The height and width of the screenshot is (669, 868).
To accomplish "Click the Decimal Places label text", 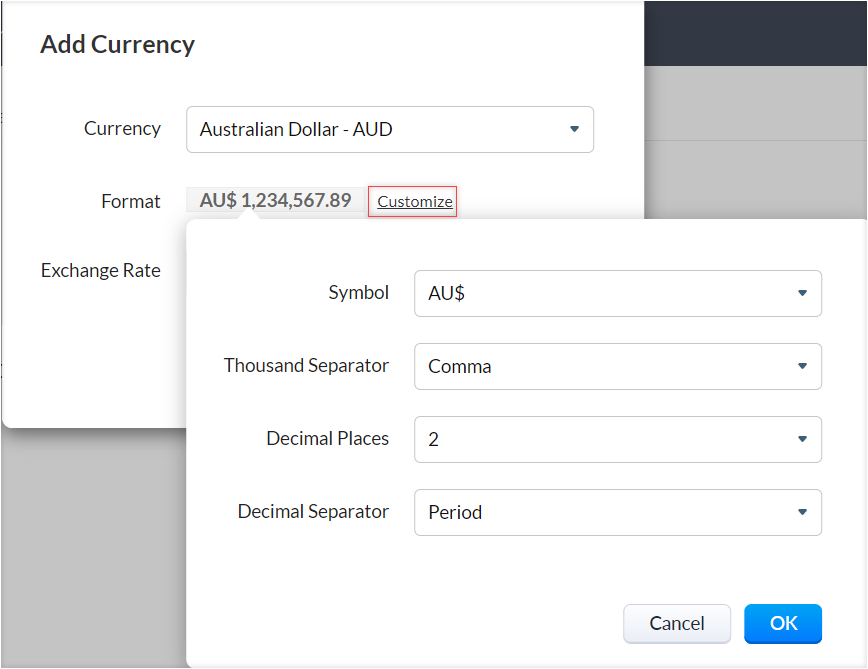I will click(x=327, y=438).
